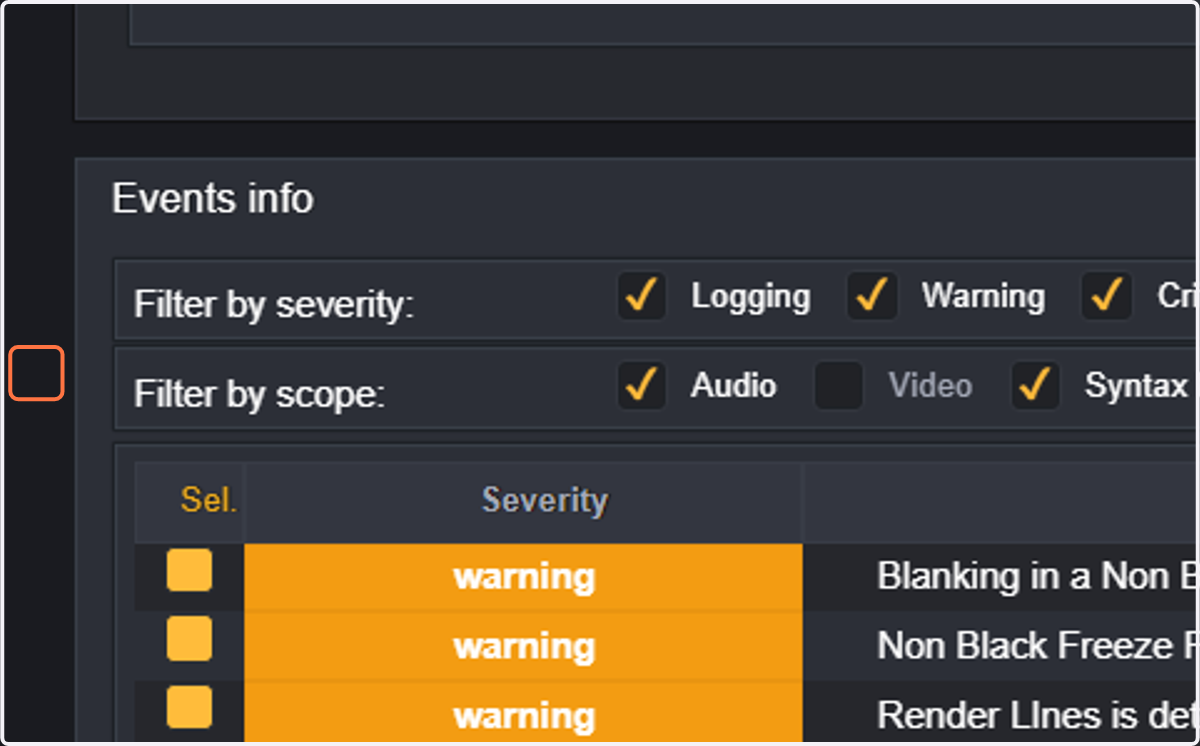The image size is (1200, 746).
Task: Click the warning cell in the Blanking row
Action: coord(523,577)
